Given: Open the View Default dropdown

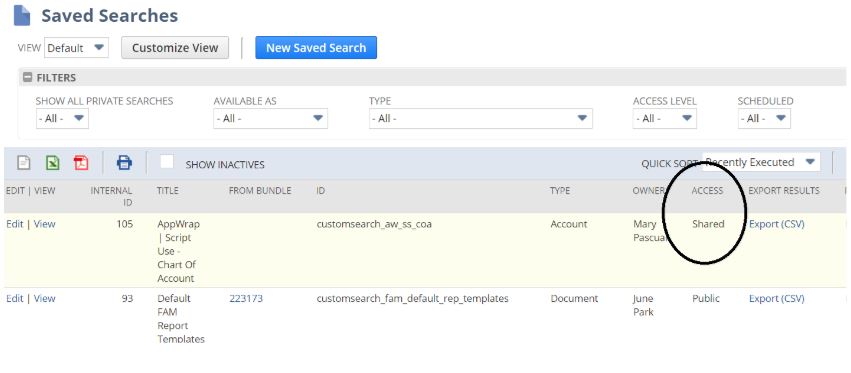Looking at the screenshot, I should pos(76,48).
